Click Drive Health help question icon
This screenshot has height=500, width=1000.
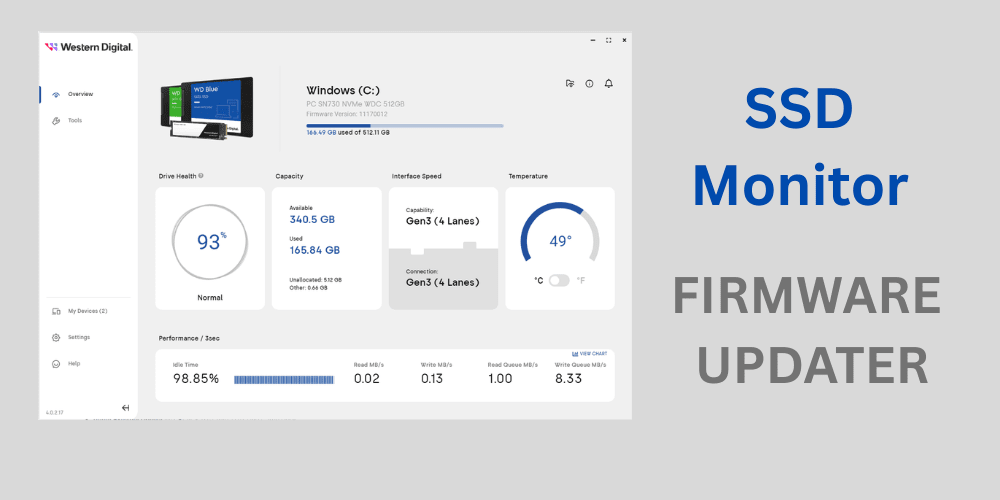click(x=201, y=176)
